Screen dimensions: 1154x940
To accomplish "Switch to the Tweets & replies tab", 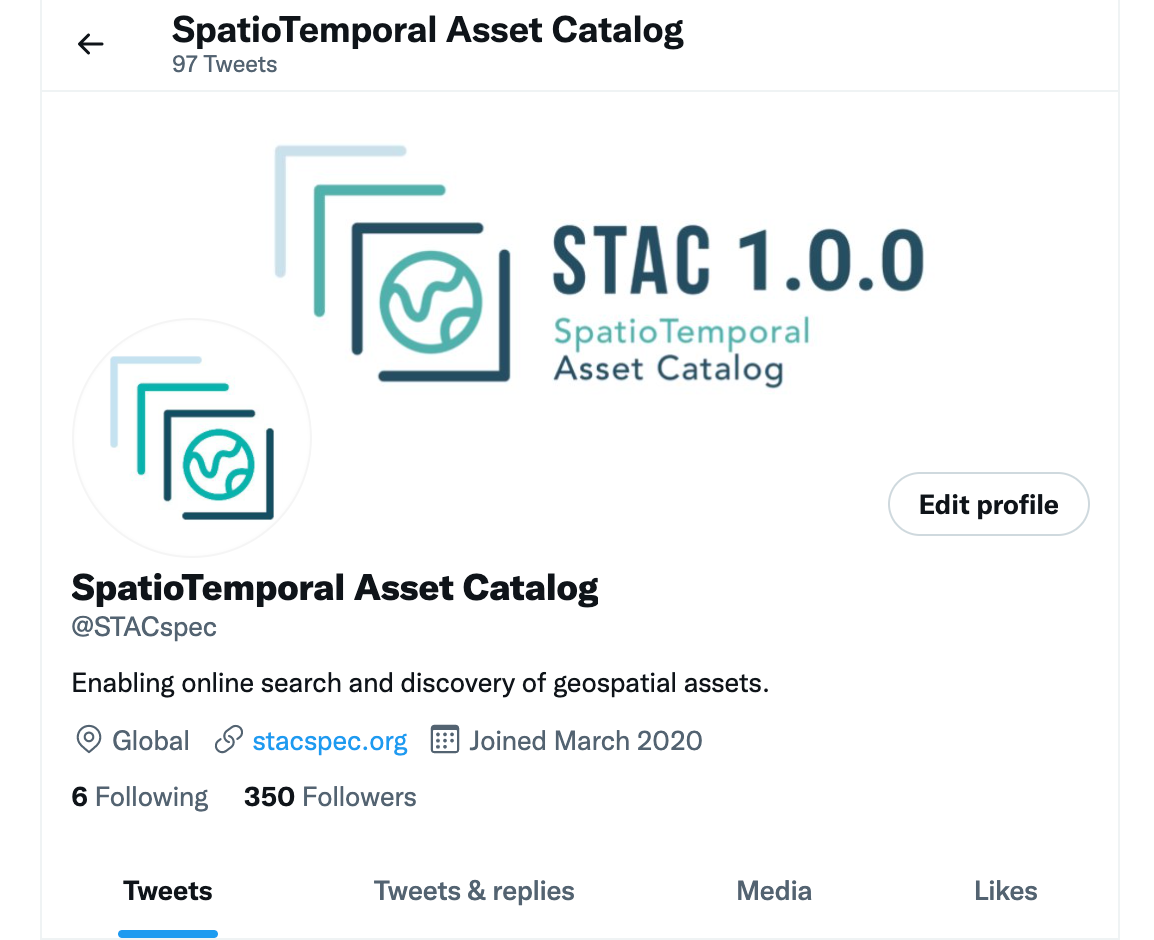I will pyautogui.click(x=474, y=891).
